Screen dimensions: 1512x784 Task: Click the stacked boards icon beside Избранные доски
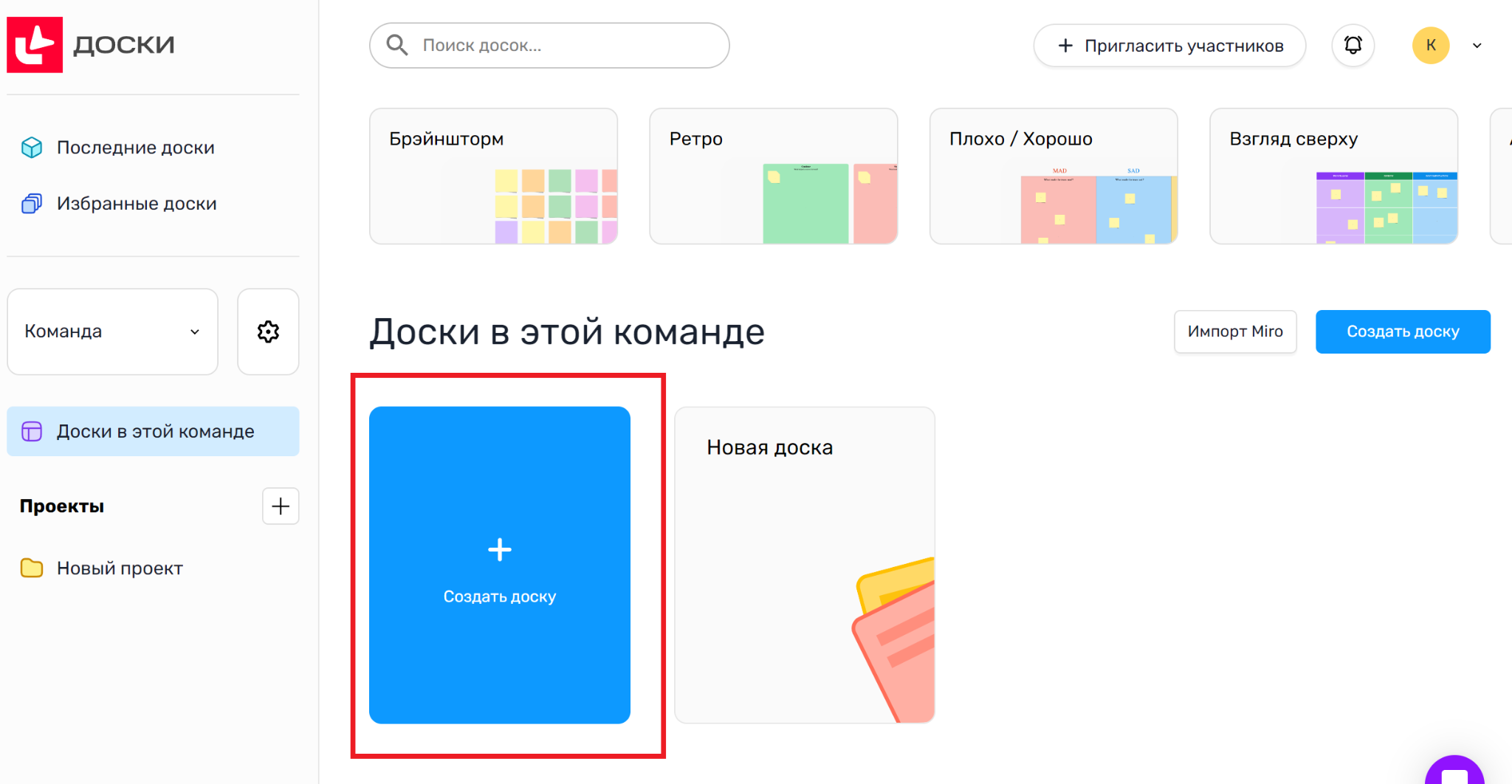(x=32, y=204)
